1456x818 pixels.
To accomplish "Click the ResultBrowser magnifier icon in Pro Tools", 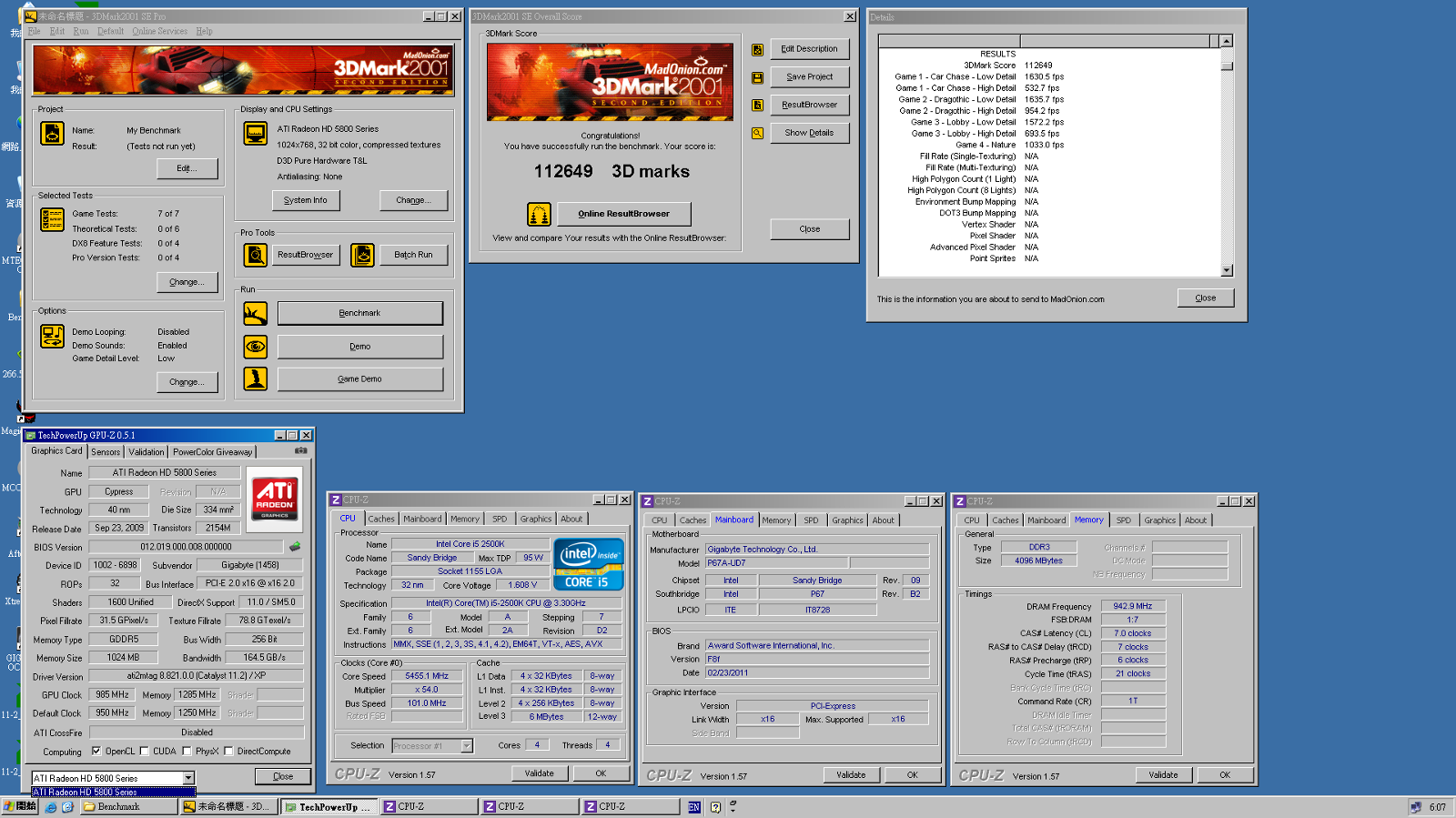I will 256,255.
